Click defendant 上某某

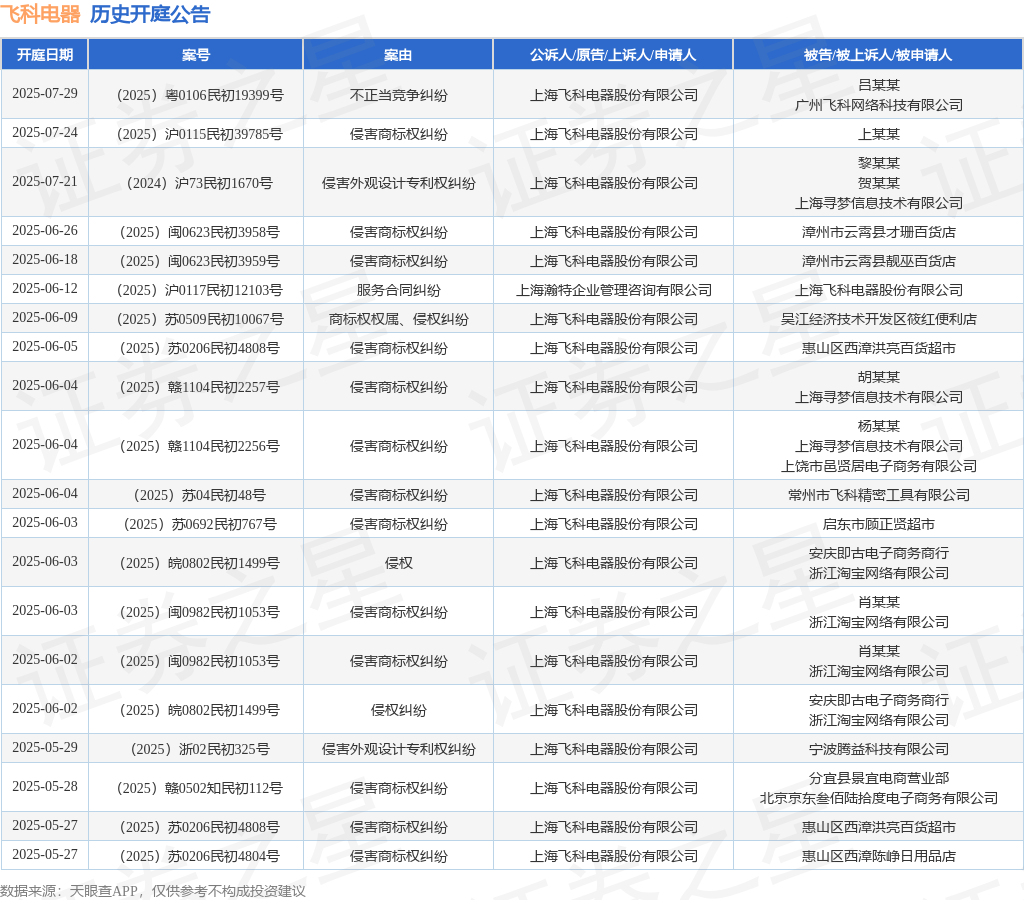(878, 135)
